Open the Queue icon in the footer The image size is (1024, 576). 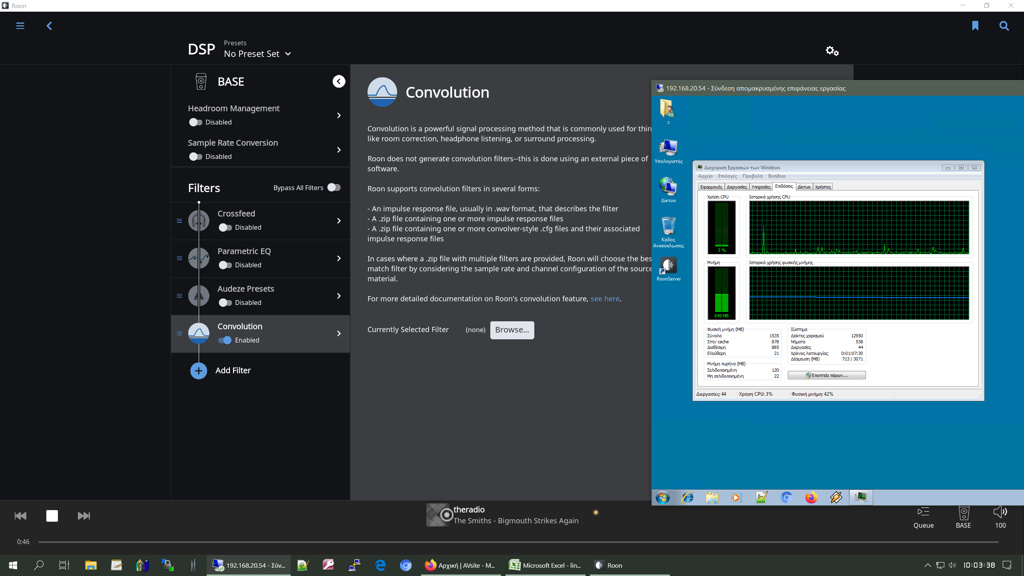tap(923, 512)
